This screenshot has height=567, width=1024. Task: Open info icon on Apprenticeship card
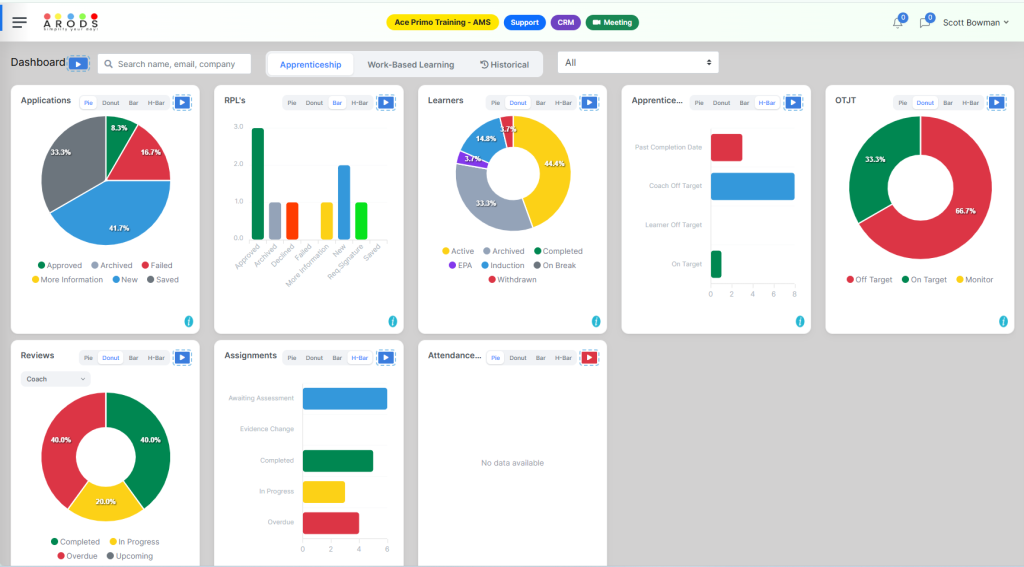pyautogui.click(x=799, y=321)
